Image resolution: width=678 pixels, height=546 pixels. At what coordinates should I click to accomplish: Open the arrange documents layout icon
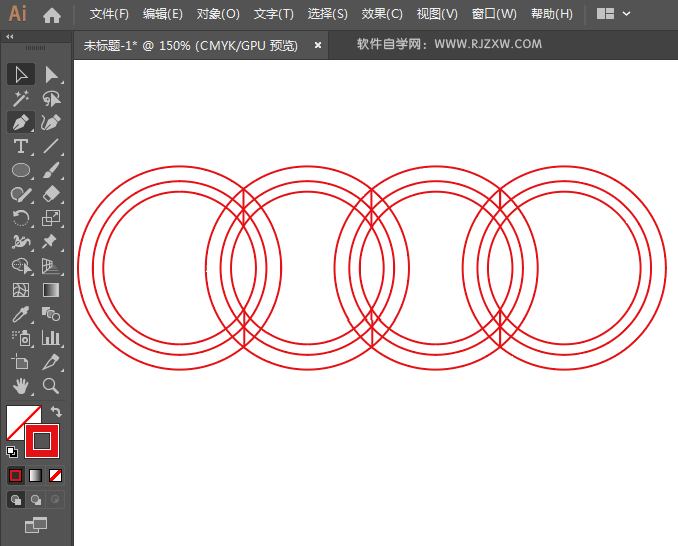coord(605,14)
